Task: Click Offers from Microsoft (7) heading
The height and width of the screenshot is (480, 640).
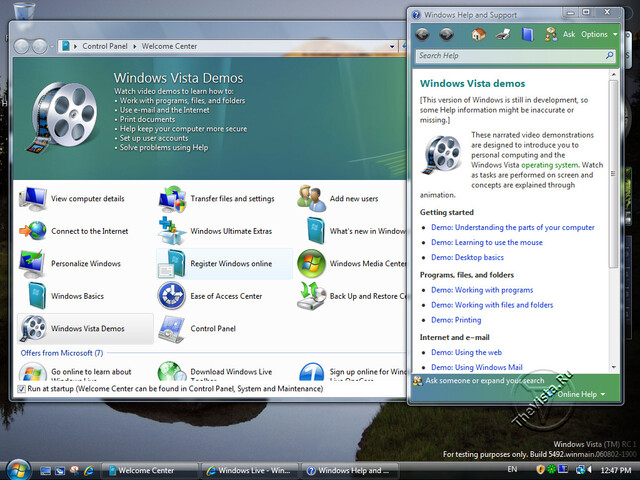Action: pyautogui.click(x=62, y=353)
